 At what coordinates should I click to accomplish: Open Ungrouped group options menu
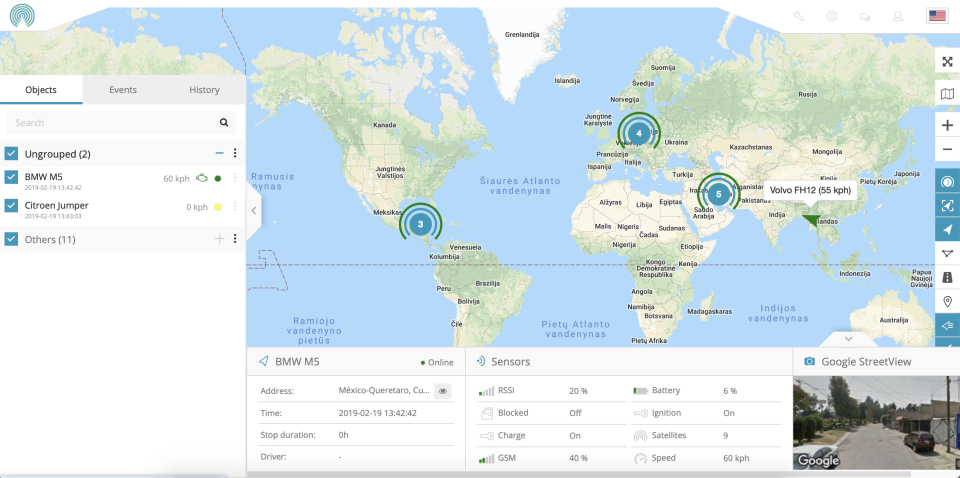click(x=235, y=153)
